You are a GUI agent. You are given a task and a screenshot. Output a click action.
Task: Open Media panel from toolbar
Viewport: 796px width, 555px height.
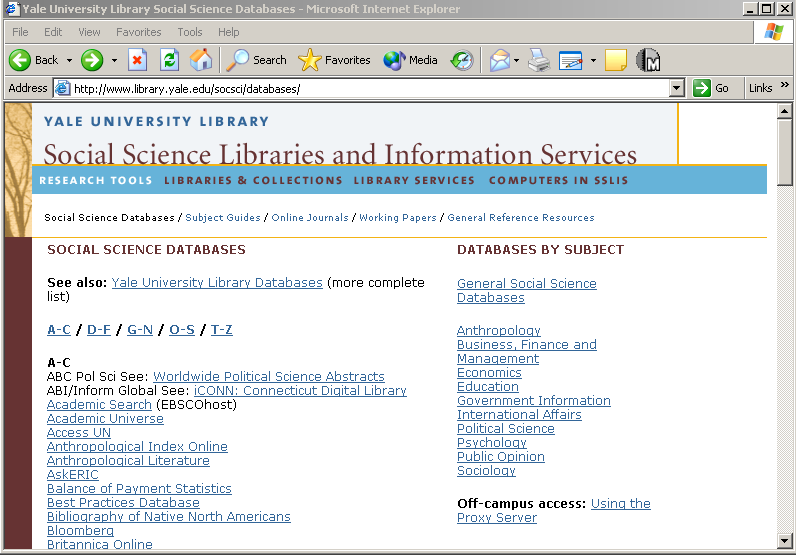click(411, 60)
